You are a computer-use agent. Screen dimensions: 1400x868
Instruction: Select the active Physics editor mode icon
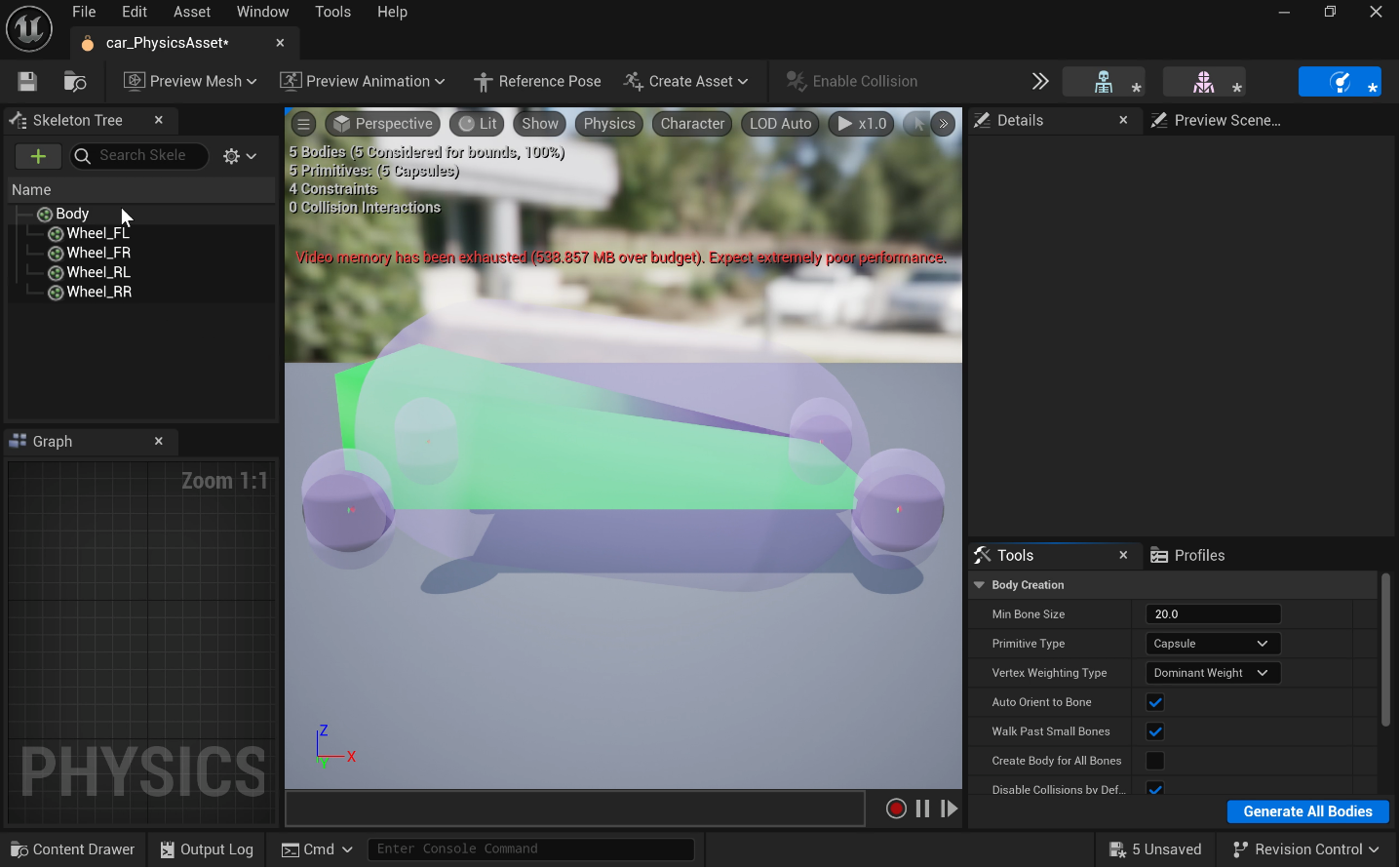click(x=1340, y=82)
